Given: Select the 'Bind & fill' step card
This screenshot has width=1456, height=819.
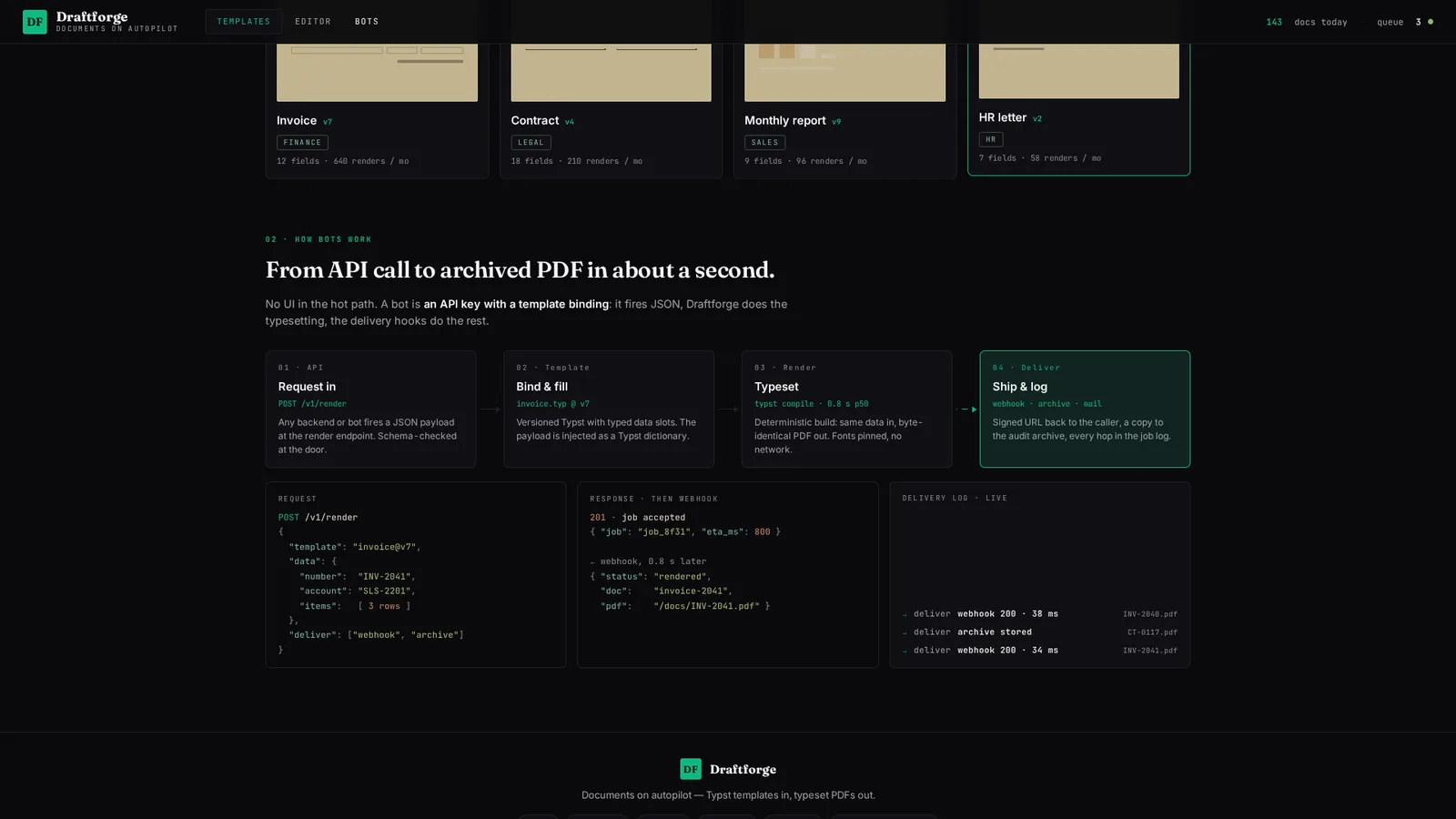Looking at the screenshot, I should coord(609,409).
